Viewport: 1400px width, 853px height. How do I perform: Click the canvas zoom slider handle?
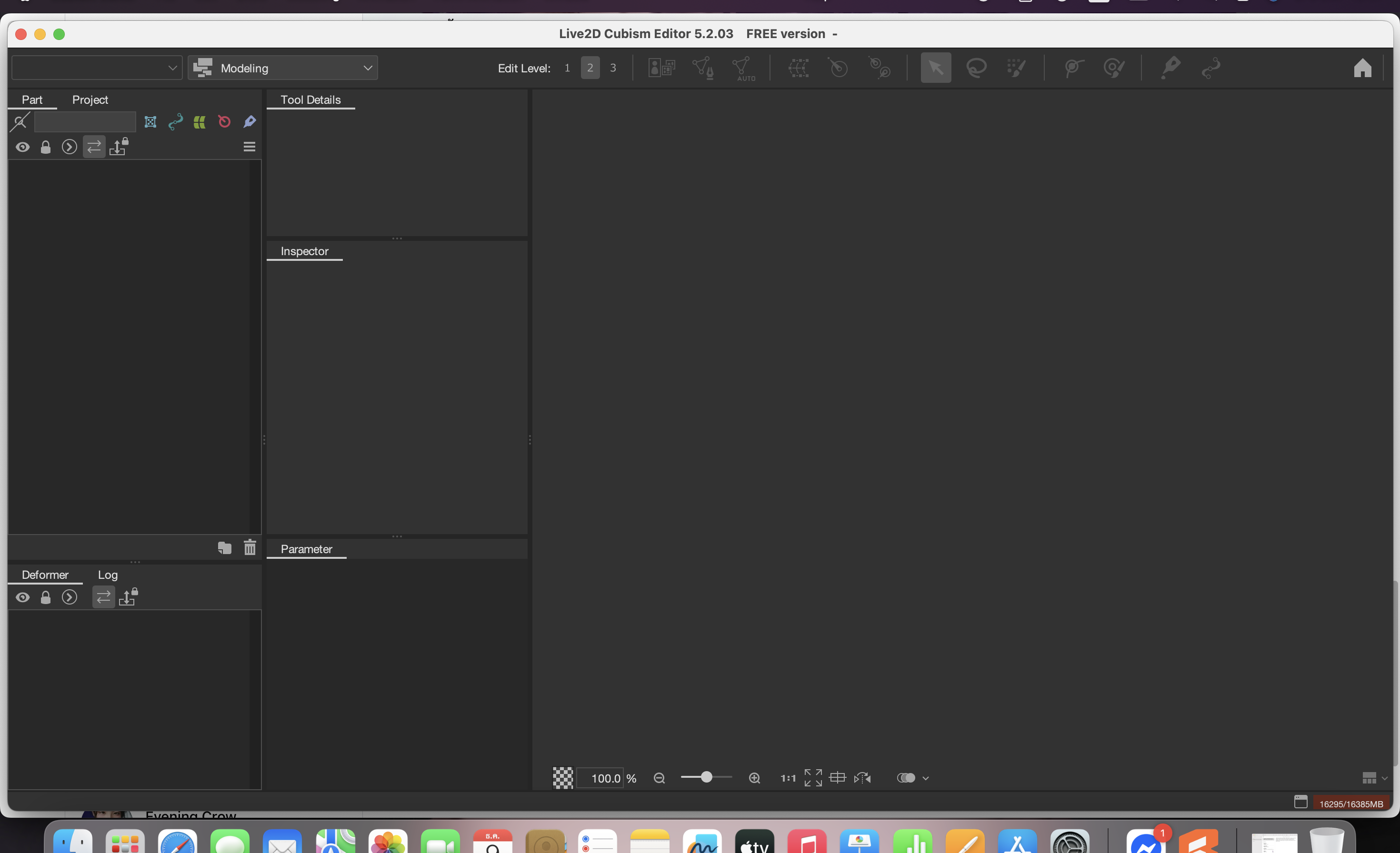tap(706, 777)
